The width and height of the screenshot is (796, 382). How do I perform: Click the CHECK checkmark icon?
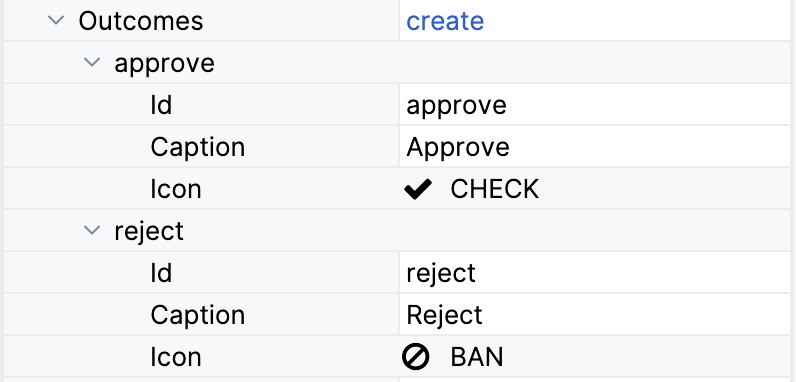pyautogui.click(x=418, y=189)
